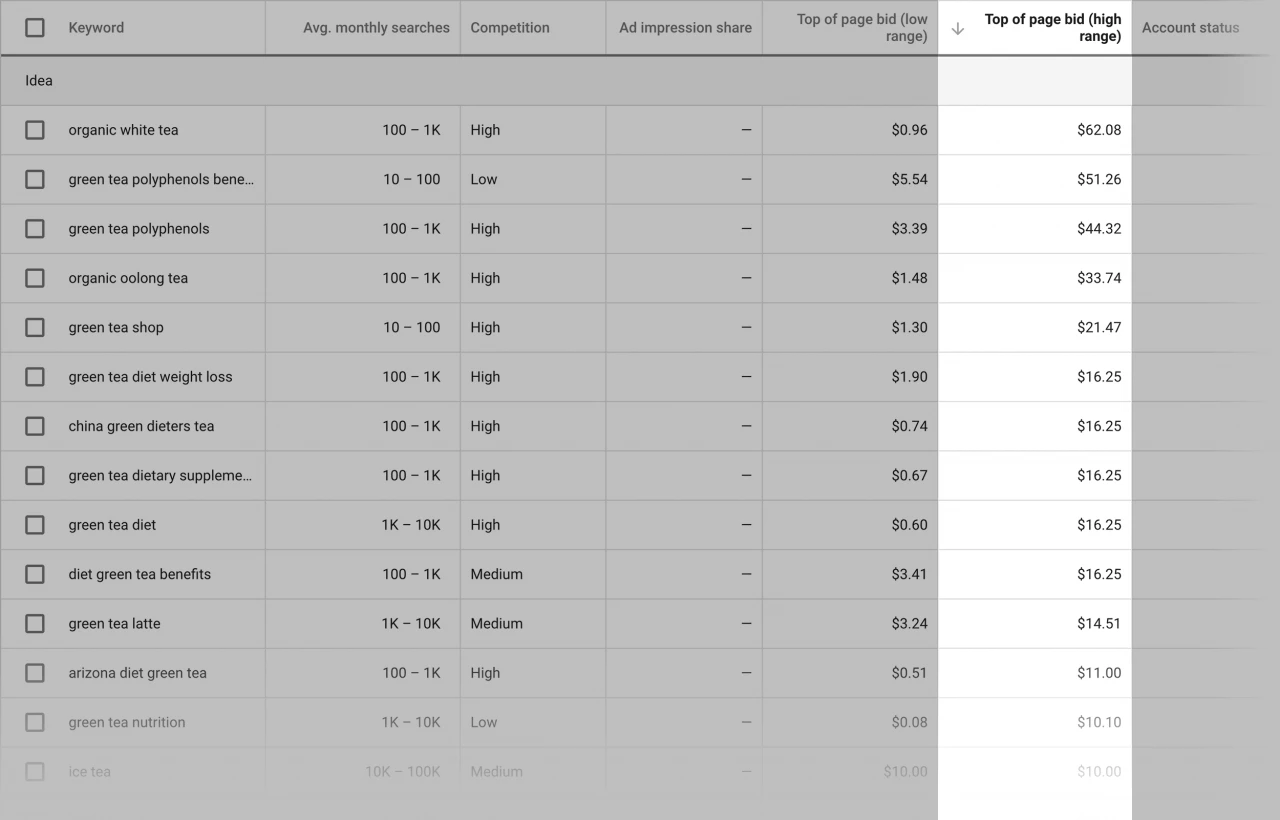Click the green tea nutrition keyword
1280x820 pixels.
126,722
